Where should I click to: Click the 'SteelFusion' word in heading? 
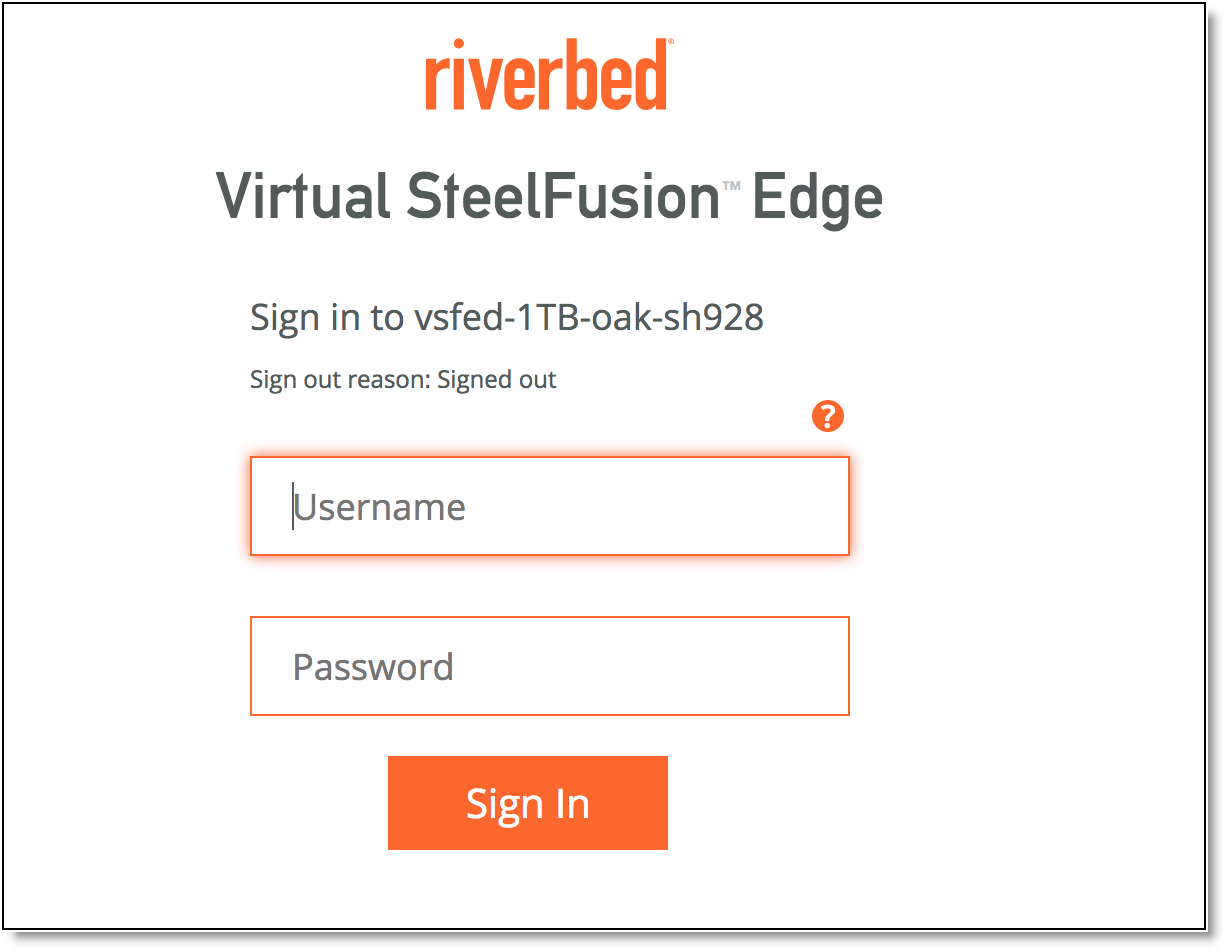tap(563, 196)
